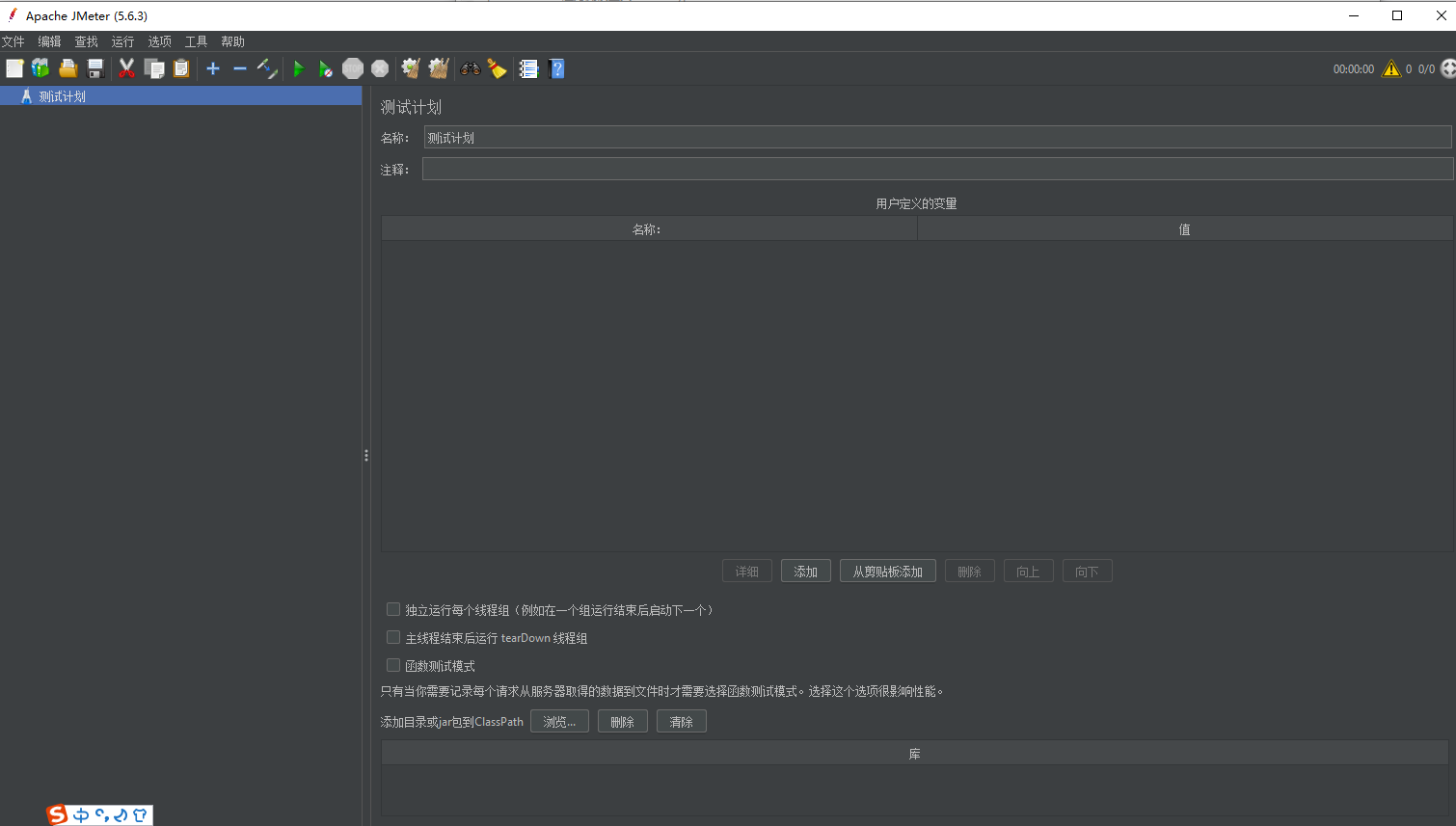
Task: Open the 运行 menu
Action: pos(122,41)
